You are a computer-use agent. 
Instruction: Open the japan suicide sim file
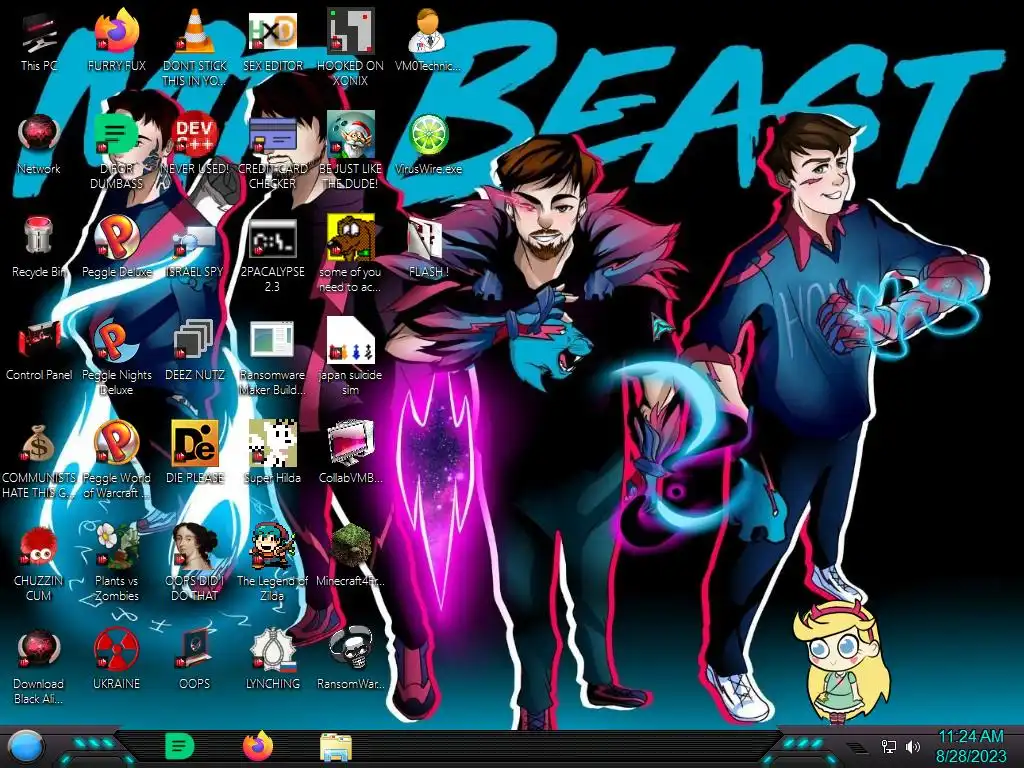pos(351,340)
